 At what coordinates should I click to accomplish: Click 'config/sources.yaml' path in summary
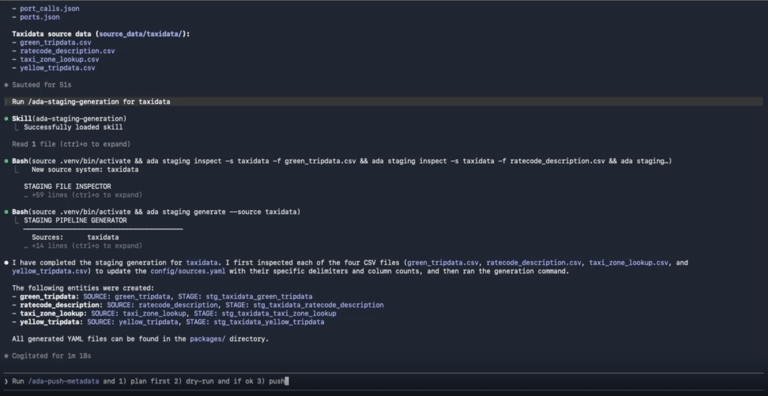188,271
